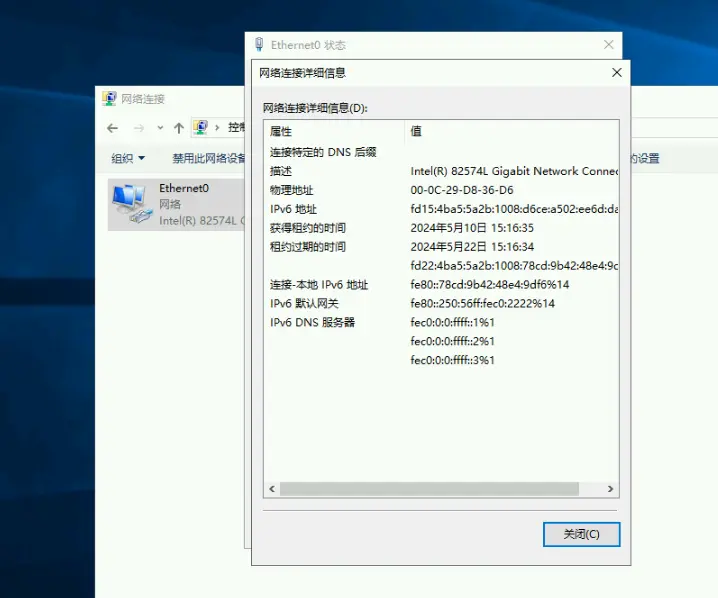Click 禁用此网络设备 in the toolbar
This screenshot has height=598, width=718.
(x=209, y=158)
